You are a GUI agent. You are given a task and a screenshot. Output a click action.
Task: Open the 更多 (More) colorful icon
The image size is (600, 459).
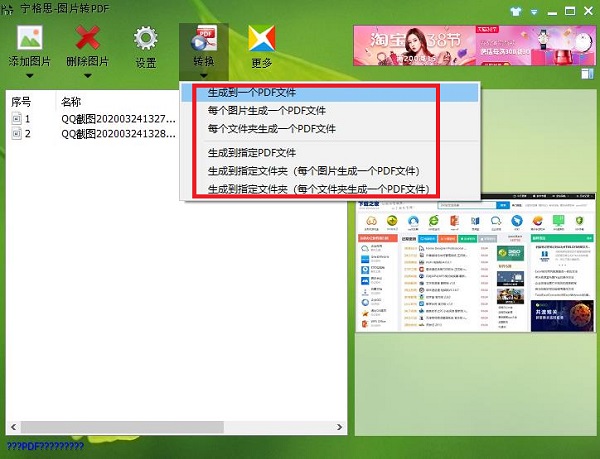pos(262,38)
